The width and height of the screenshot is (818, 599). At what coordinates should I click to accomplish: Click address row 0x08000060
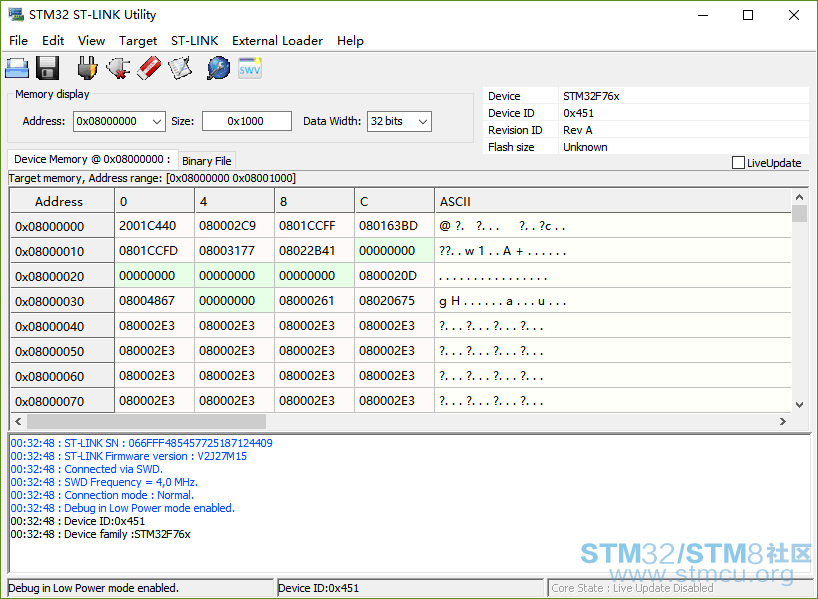point(62,377)
